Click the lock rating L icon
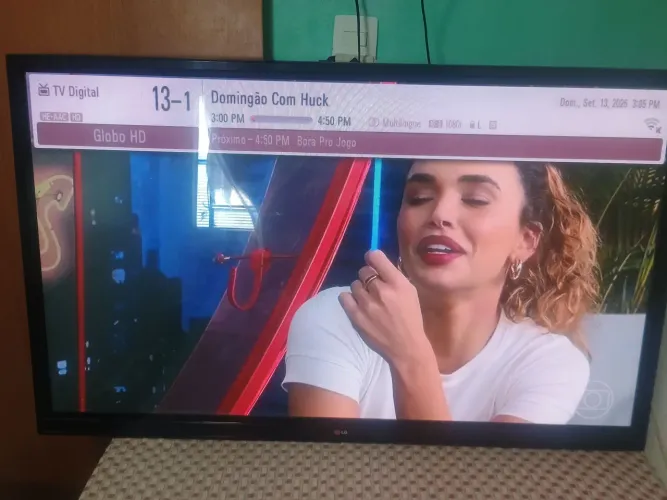667x500 pixels. tap(475, 125)
